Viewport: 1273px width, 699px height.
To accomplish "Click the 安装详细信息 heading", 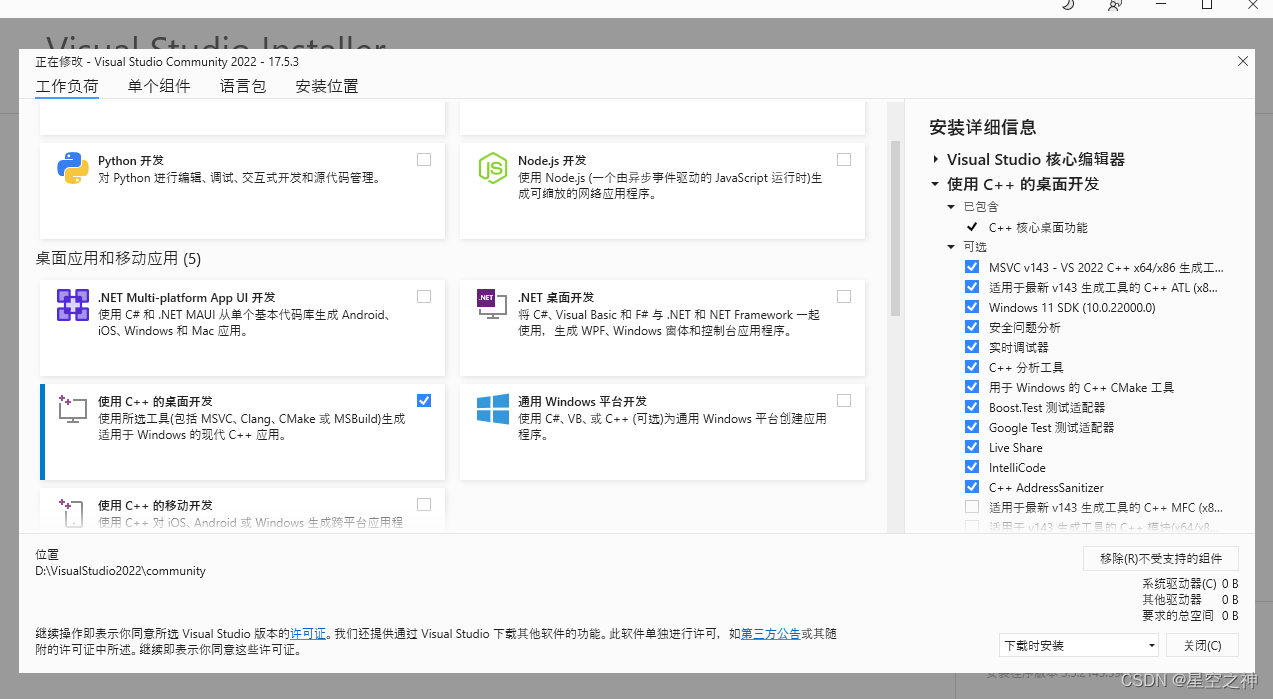I will coord(983,127).
